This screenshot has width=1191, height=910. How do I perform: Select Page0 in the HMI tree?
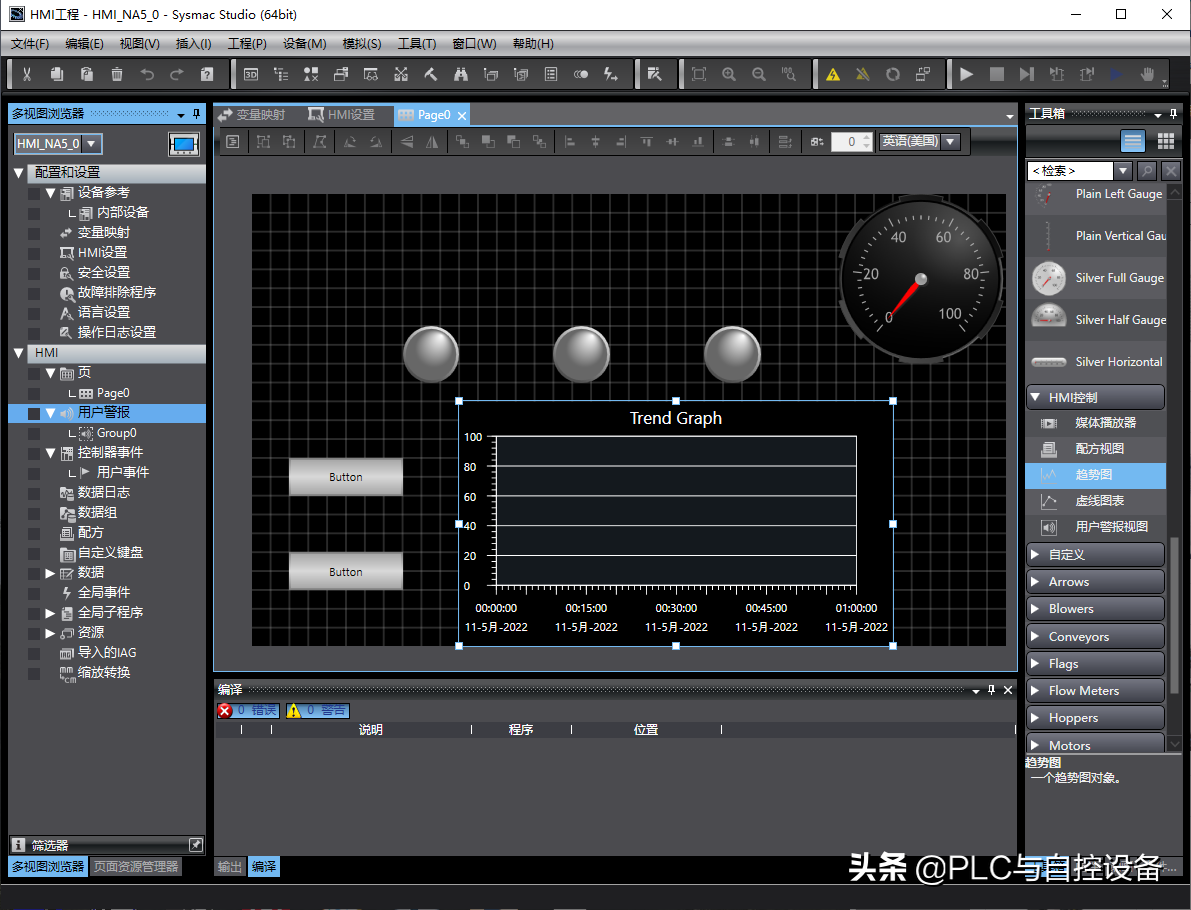pos(112,393)
